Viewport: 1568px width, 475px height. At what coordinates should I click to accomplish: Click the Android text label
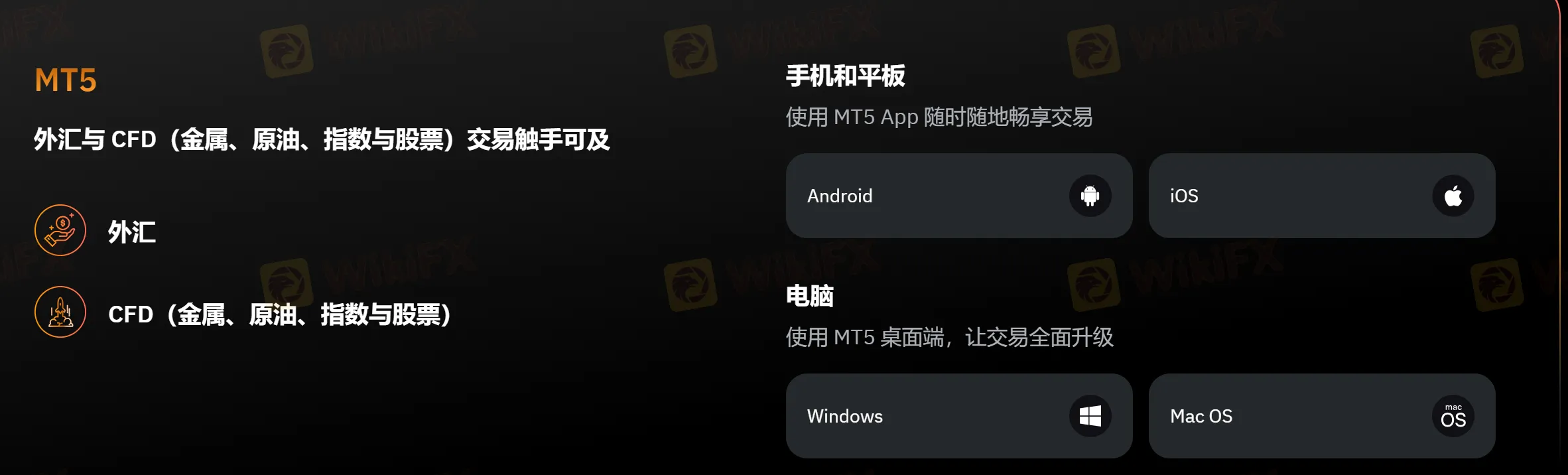tap(840, 196)
